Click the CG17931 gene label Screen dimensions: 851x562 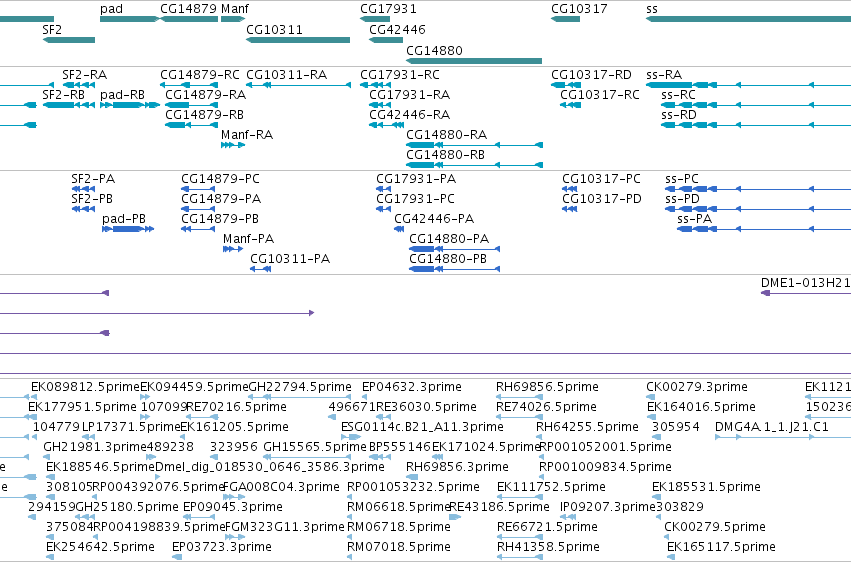pyautogui.click(x=388, y=9)
